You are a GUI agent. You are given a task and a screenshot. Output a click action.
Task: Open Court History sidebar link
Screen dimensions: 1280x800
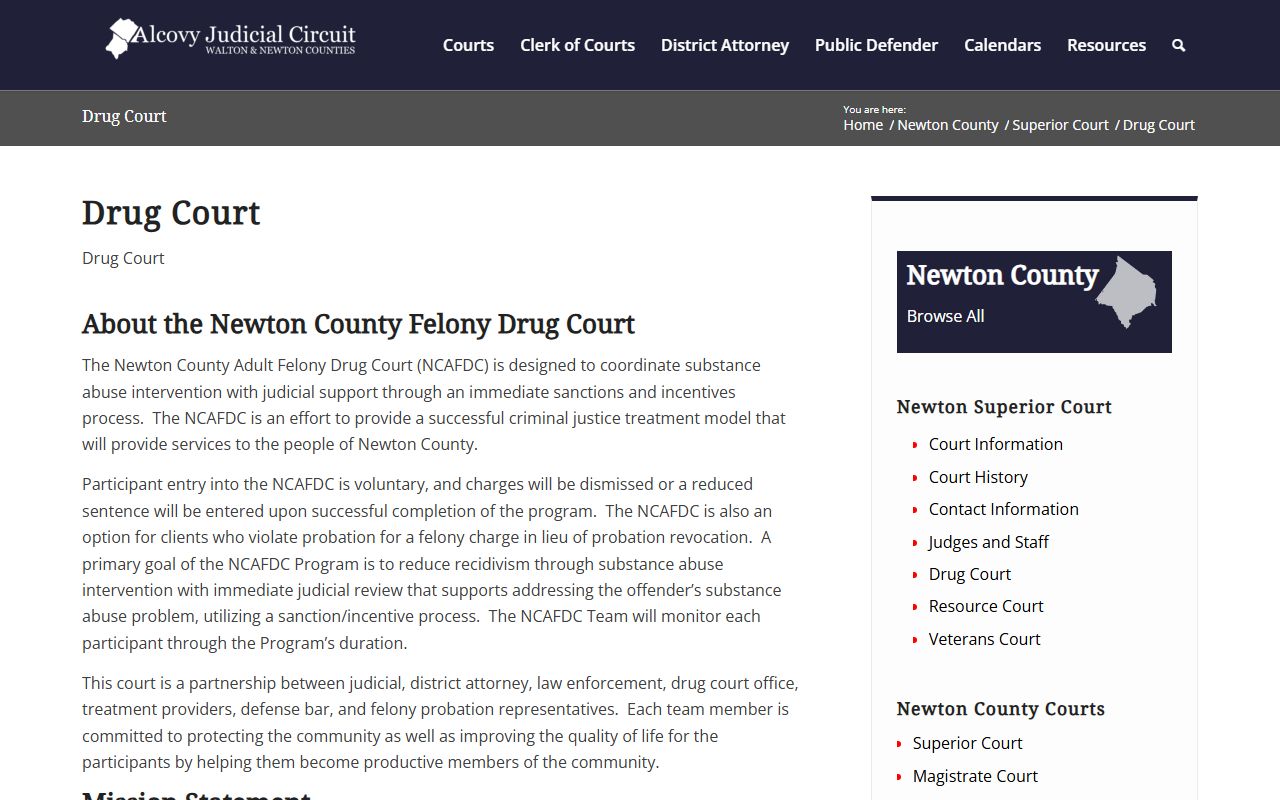978,477
